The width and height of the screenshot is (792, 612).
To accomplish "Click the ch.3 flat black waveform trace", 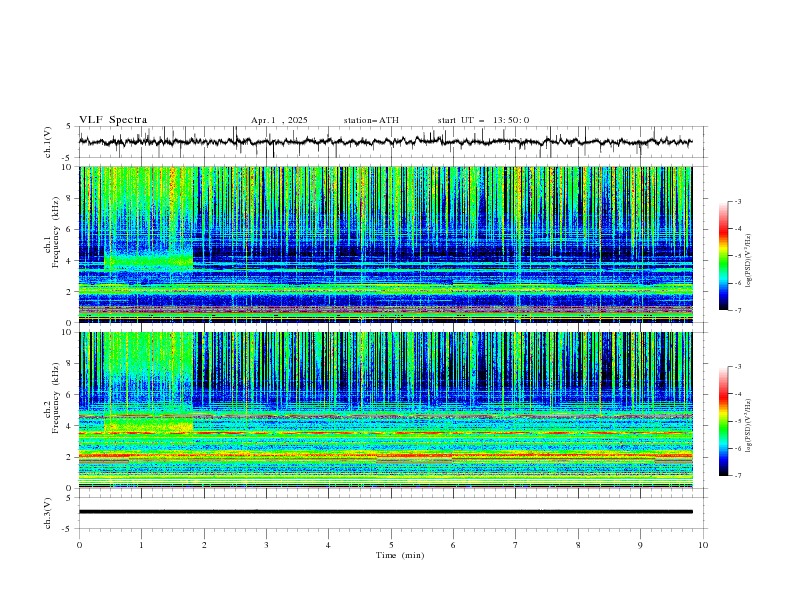I will click(385, 512).
